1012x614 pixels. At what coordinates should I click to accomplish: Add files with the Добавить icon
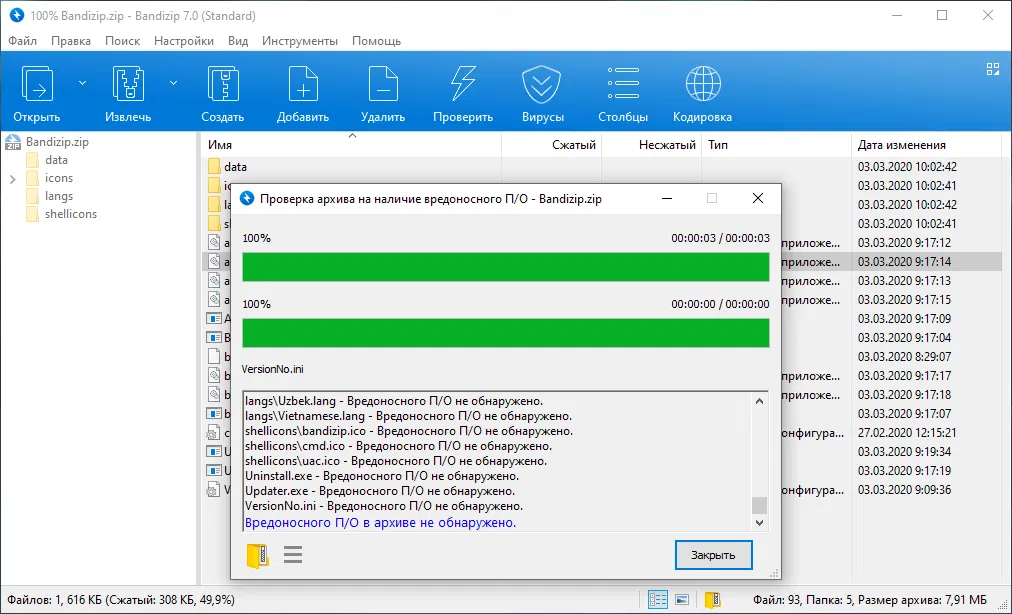pos(303,84)
